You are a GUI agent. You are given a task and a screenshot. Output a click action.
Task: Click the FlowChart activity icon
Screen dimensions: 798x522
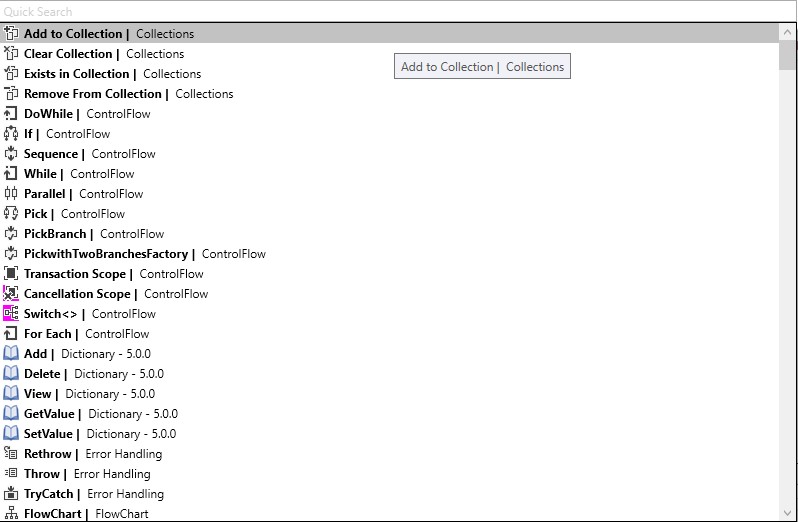[x=11, y=514]
